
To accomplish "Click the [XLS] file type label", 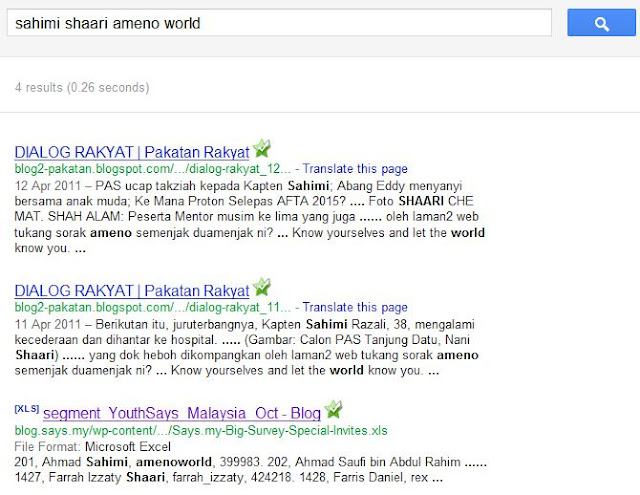I will 27,409.
